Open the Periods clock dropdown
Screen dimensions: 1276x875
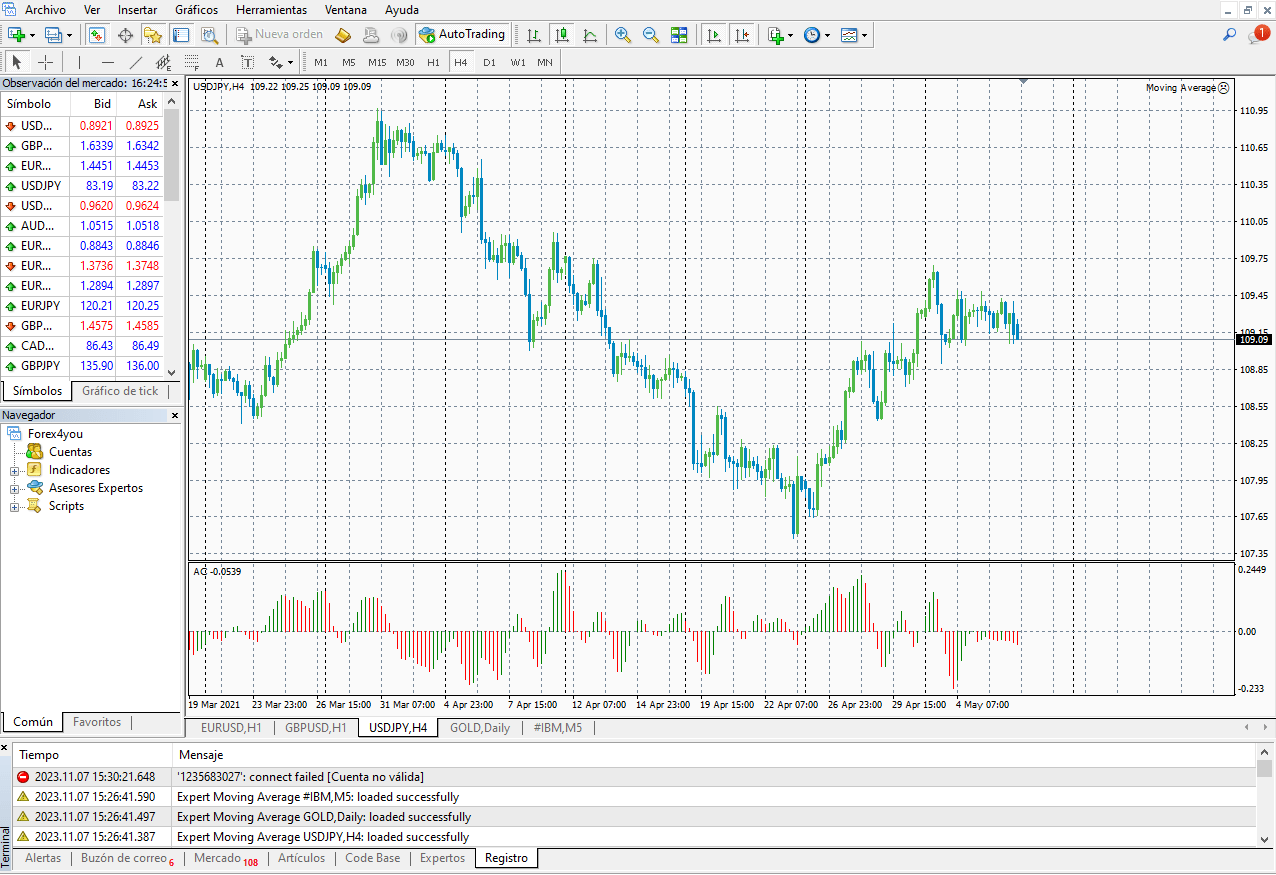tap(816, 35)
